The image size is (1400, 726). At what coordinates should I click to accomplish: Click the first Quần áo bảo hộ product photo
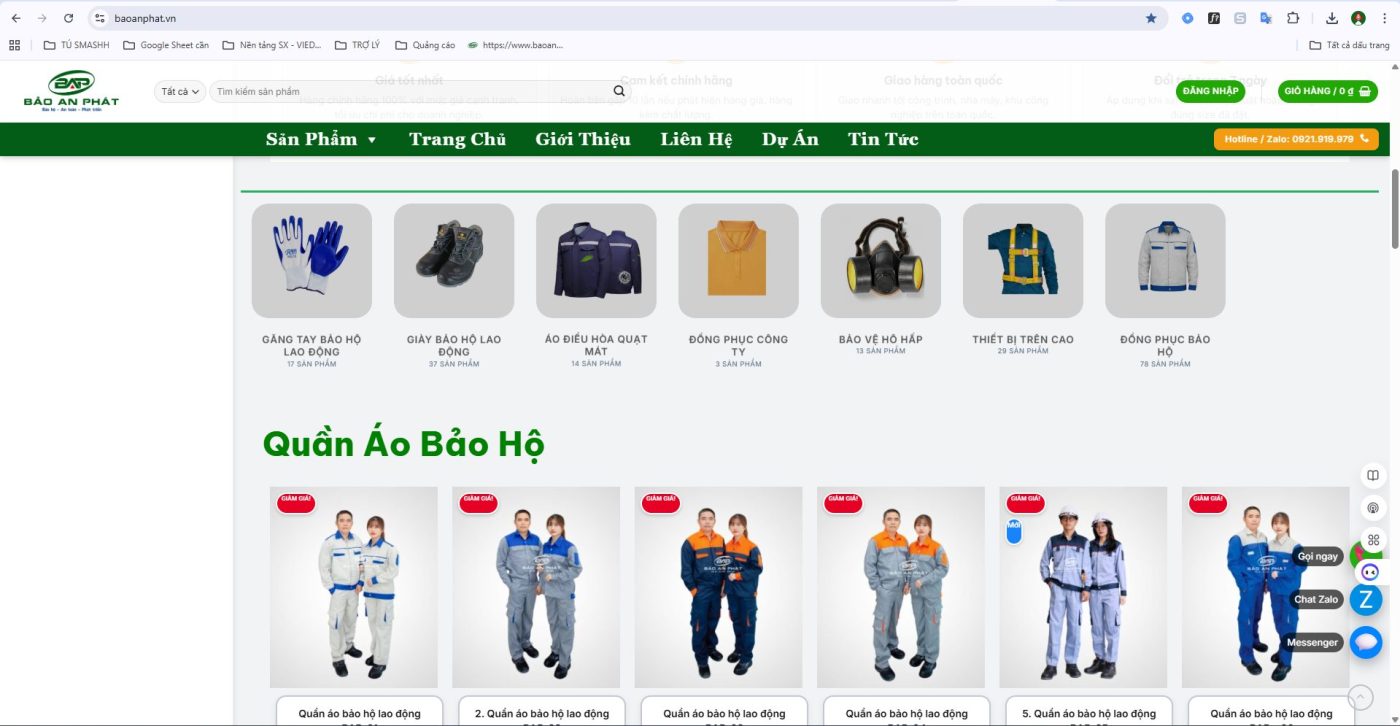(353, 586)
